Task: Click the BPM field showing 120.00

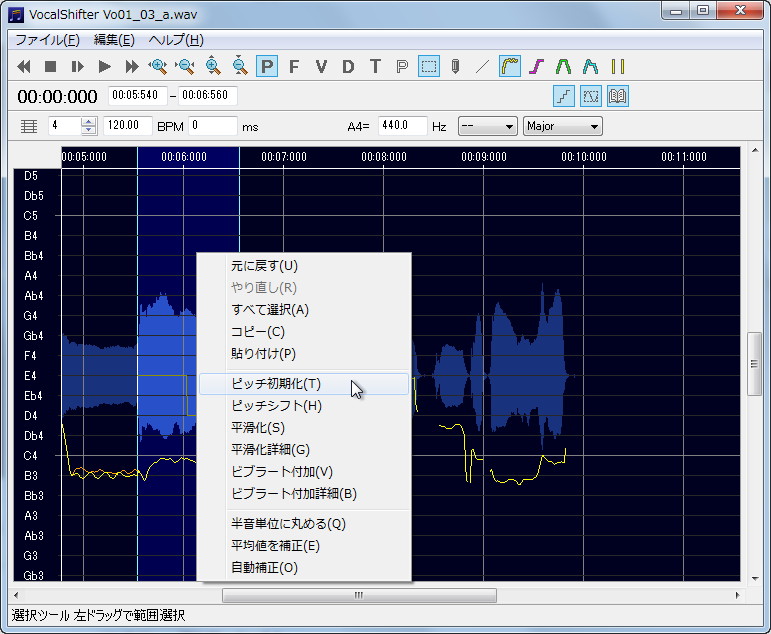Action: (128, 126)
